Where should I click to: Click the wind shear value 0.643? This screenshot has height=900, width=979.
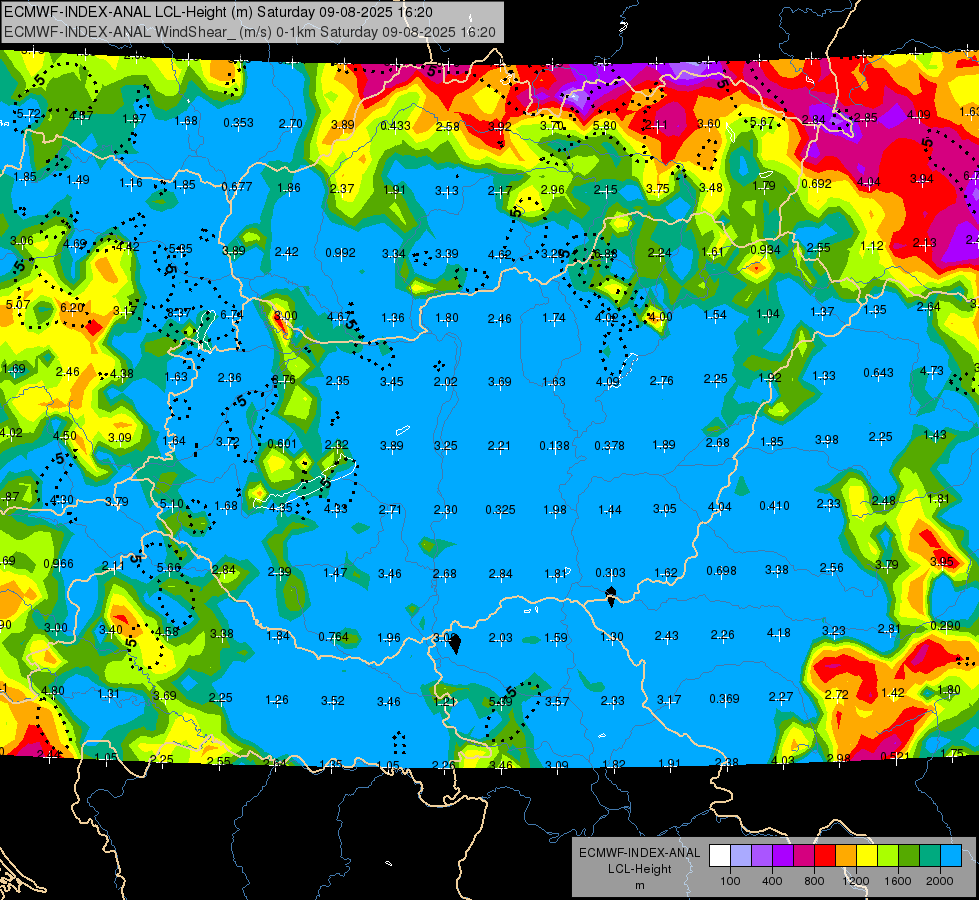[878, 372]
